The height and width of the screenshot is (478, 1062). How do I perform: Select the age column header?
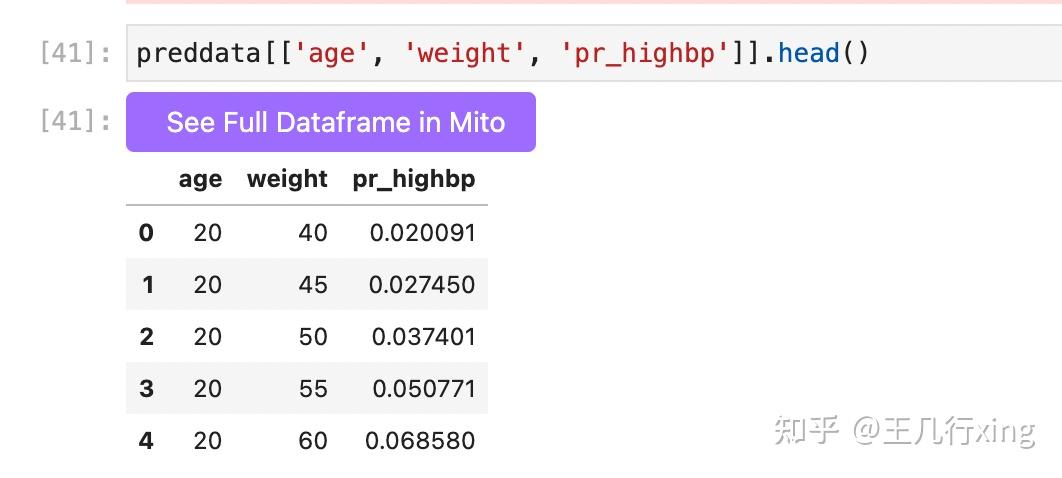tap(200, 179)
